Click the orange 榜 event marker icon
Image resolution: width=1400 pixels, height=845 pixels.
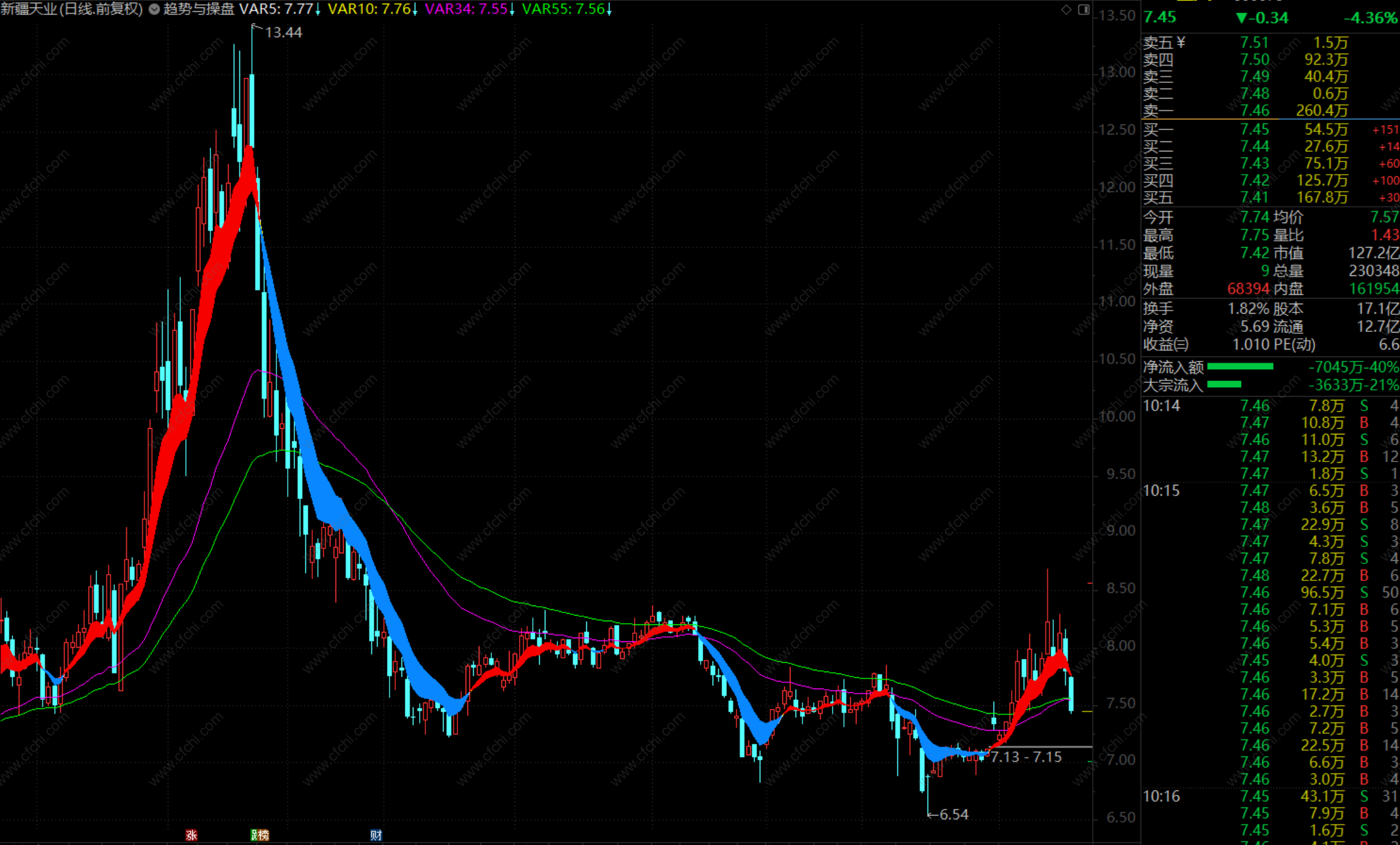pos(262,835)
